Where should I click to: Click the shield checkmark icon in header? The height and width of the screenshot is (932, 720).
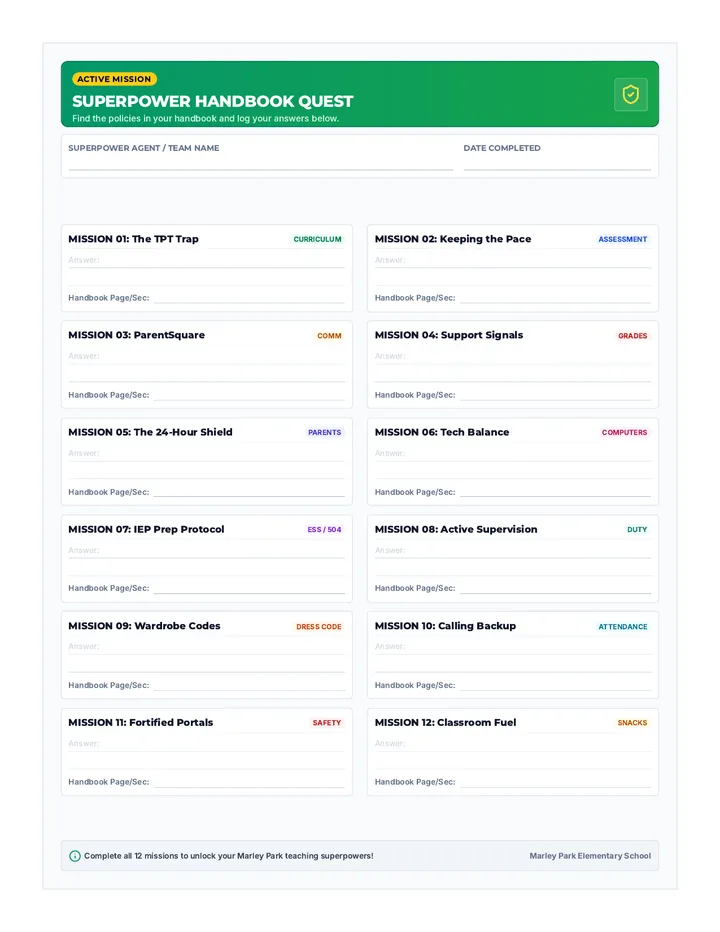pos(630,95)
